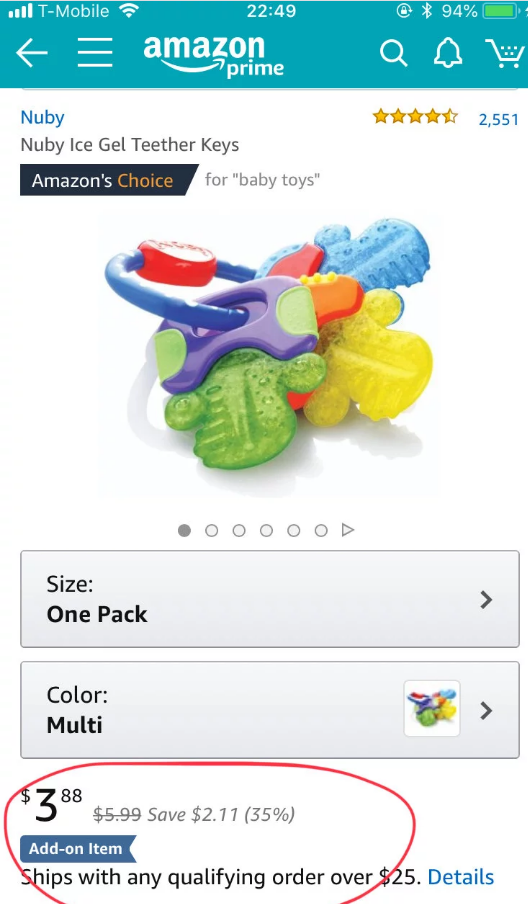Tap the chevron in the Size row
Image resolution: width=528 pixels, height=904 pixels.
pos(486,600)
